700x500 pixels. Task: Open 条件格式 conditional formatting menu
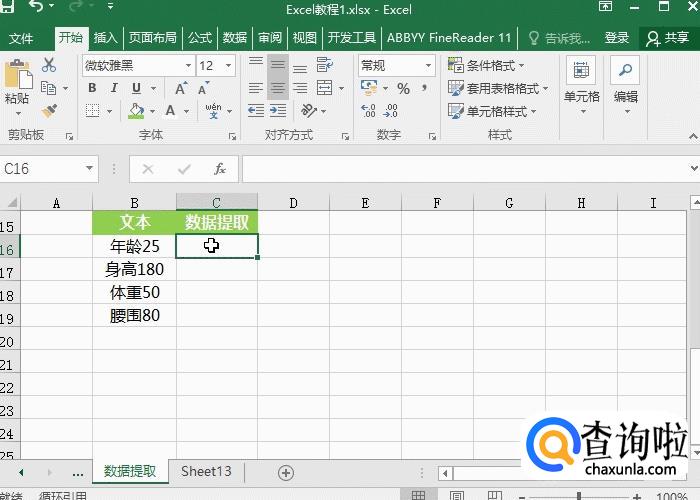point(486,66)
